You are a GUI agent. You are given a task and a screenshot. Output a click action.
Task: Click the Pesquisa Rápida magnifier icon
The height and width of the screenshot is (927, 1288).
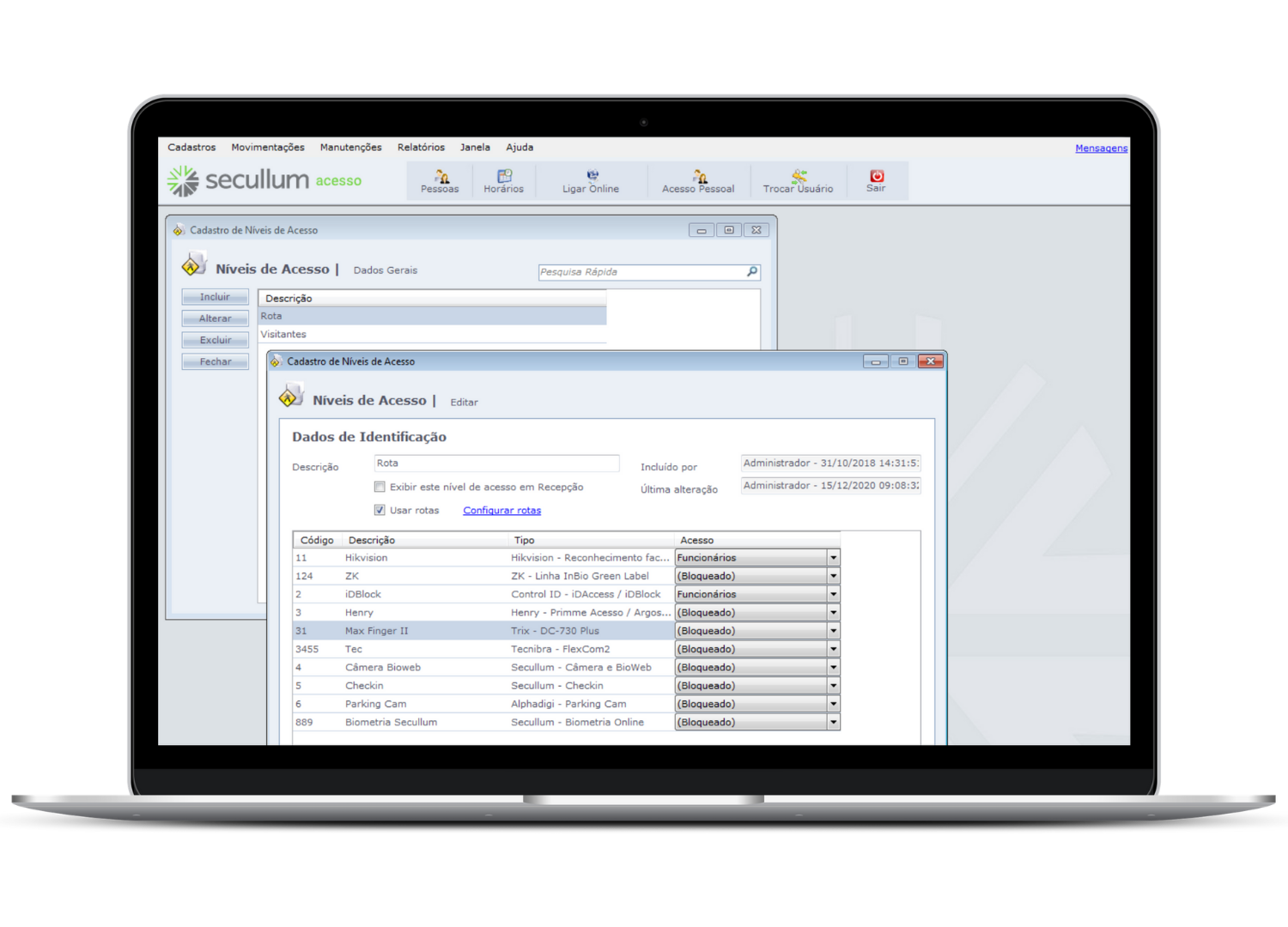pyautogui.click(x=752, y=272)
